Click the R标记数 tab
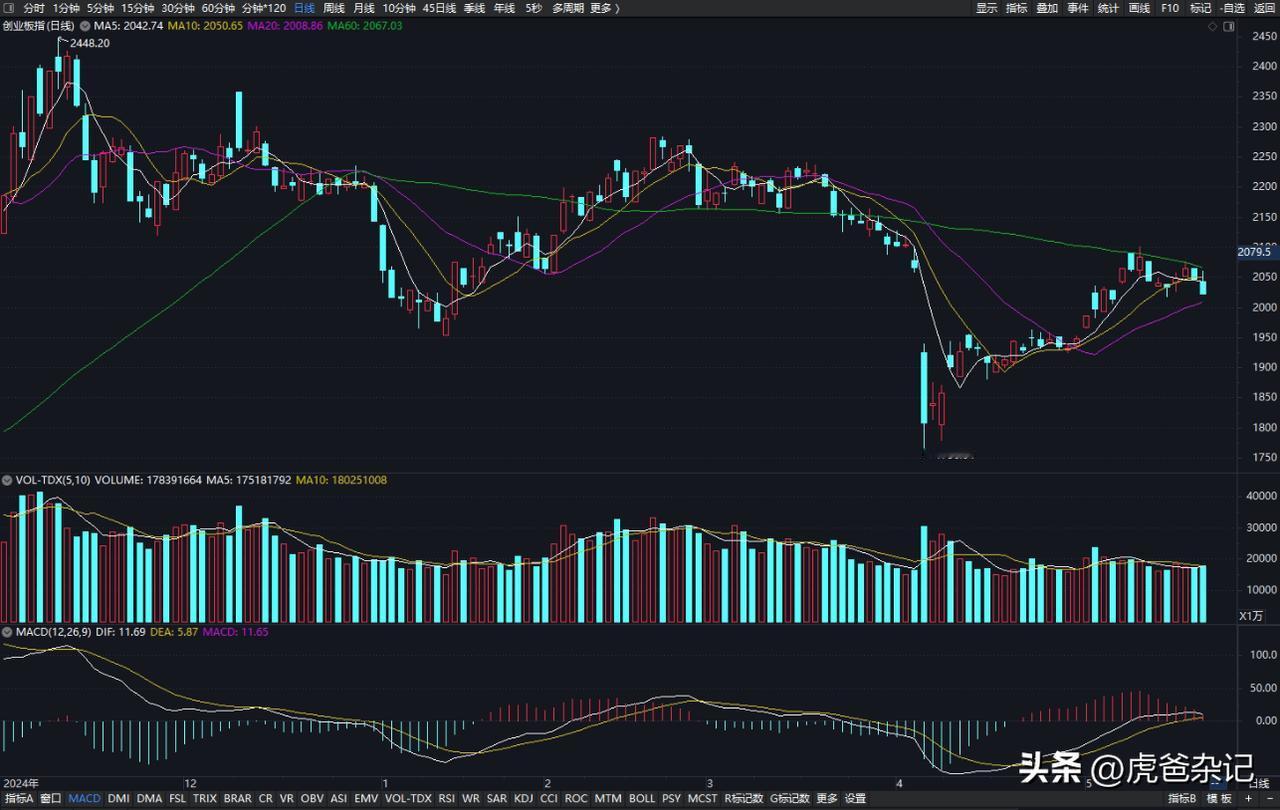 point(744,799)
